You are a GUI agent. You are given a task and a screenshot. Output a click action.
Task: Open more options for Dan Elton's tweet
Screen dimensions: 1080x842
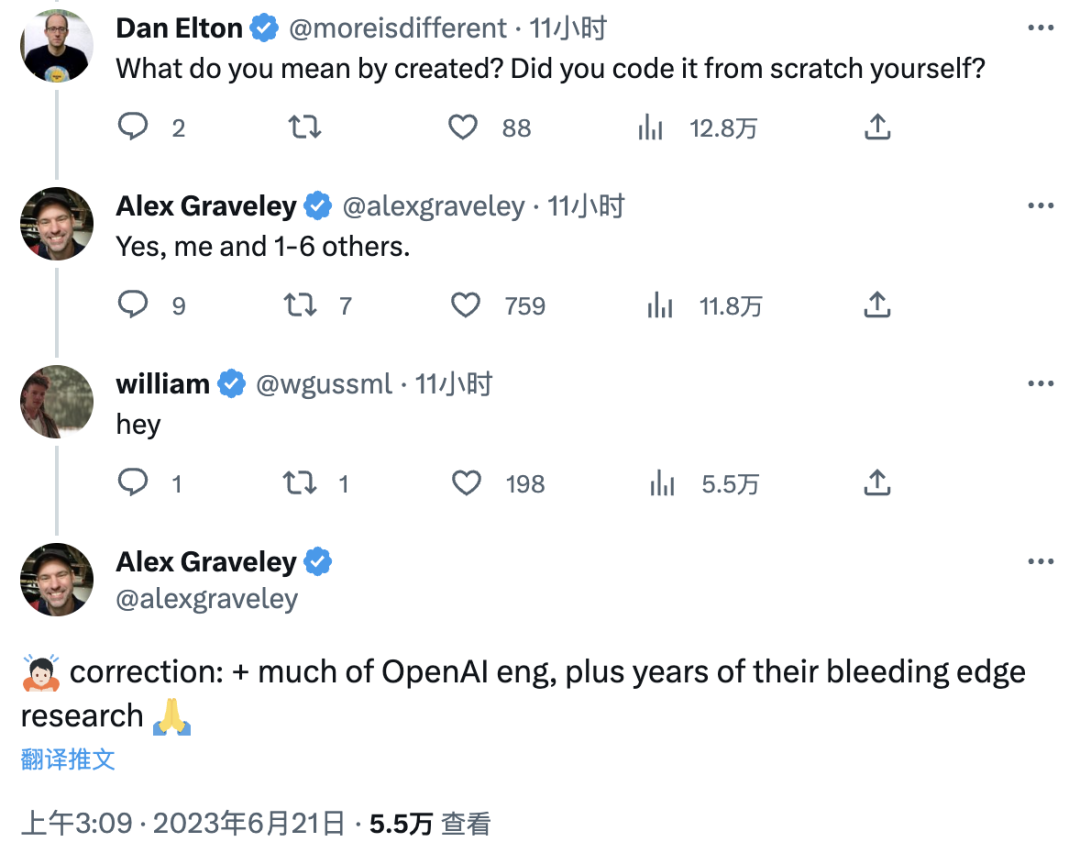click(1040, 28)
